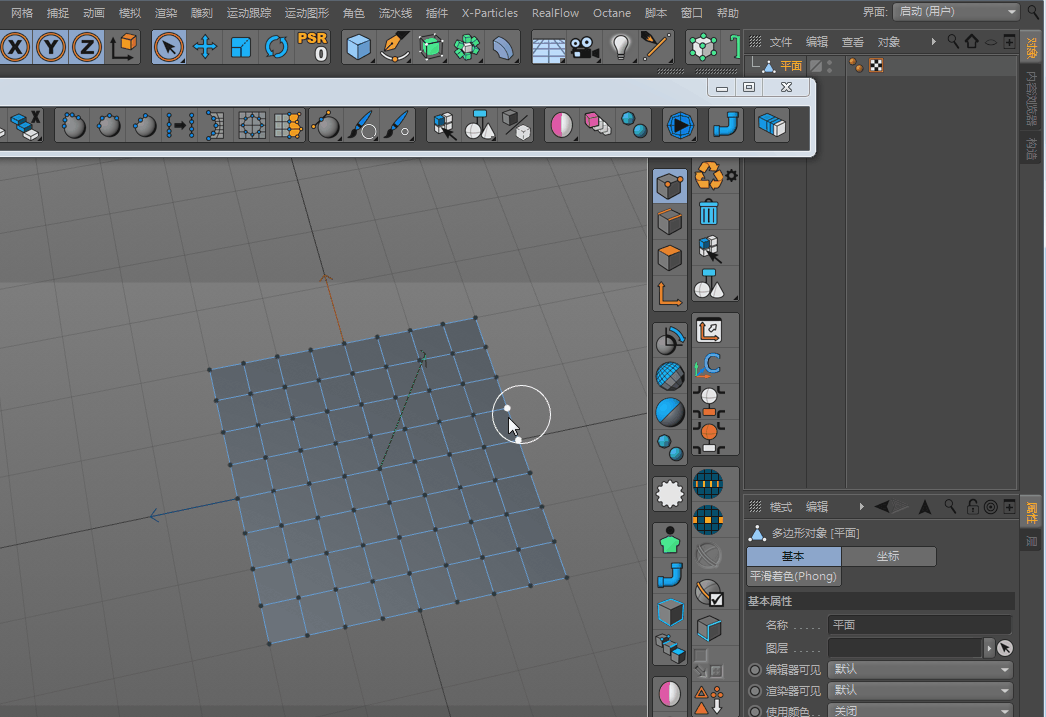Add a Cube primitive object
Screen dimensions: 1046x717
tap(359, 47)
